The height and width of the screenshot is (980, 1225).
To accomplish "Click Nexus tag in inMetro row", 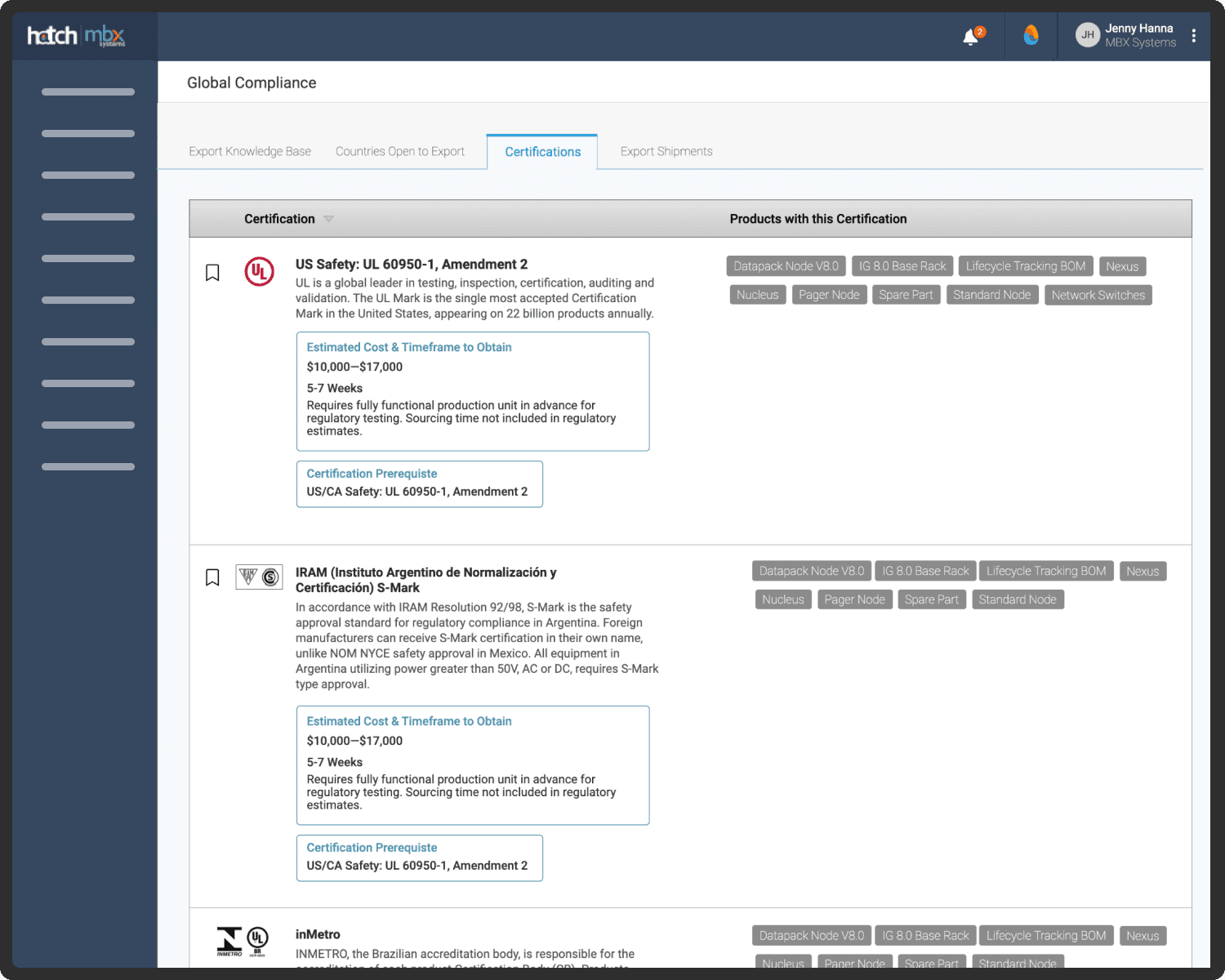I will [x=1143, y=936].
